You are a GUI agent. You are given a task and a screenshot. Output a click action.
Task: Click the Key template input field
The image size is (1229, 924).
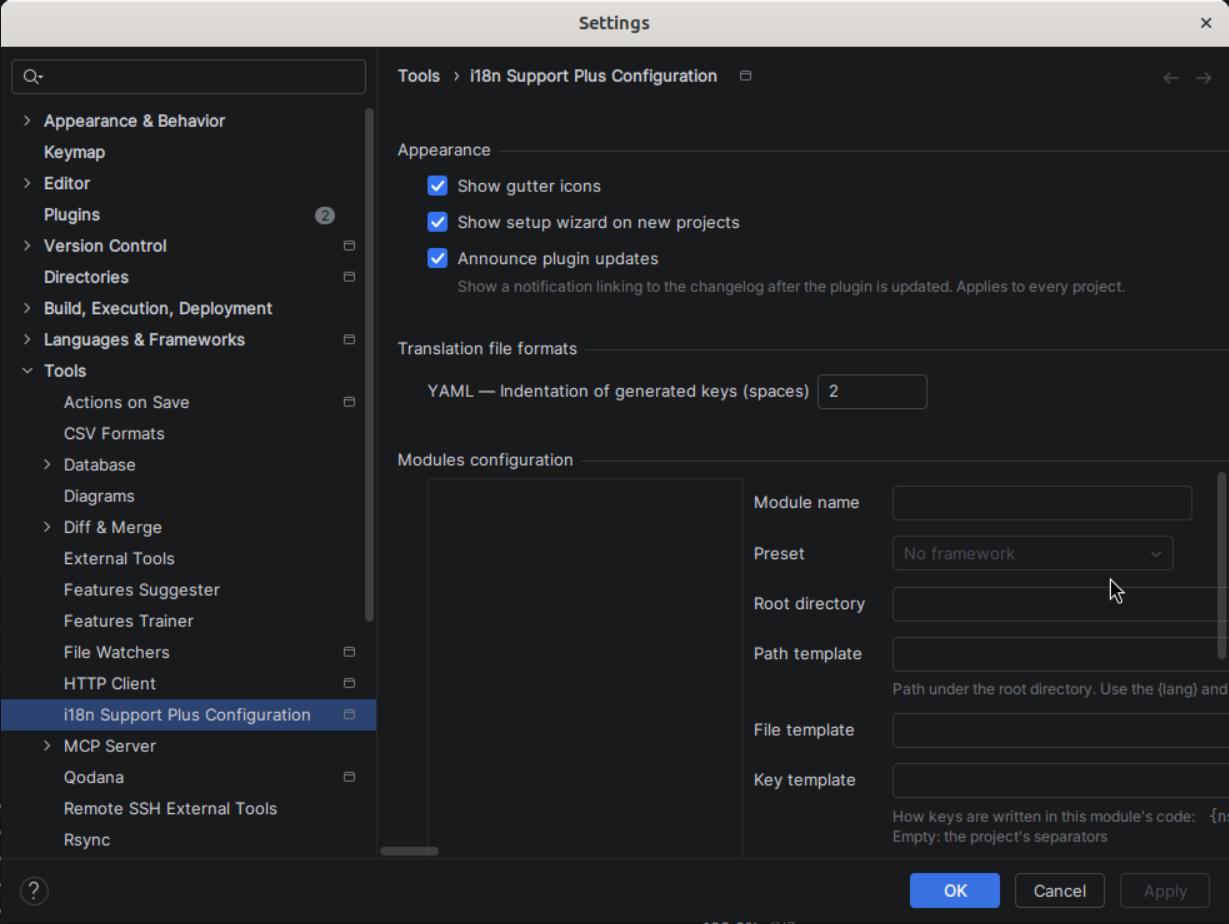click(x=1060, y=781)
